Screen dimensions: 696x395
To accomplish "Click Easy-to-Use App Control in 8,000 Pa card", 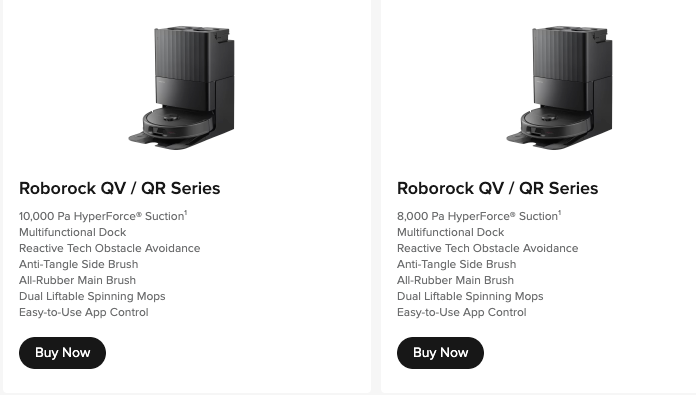I will click(462, 312).
